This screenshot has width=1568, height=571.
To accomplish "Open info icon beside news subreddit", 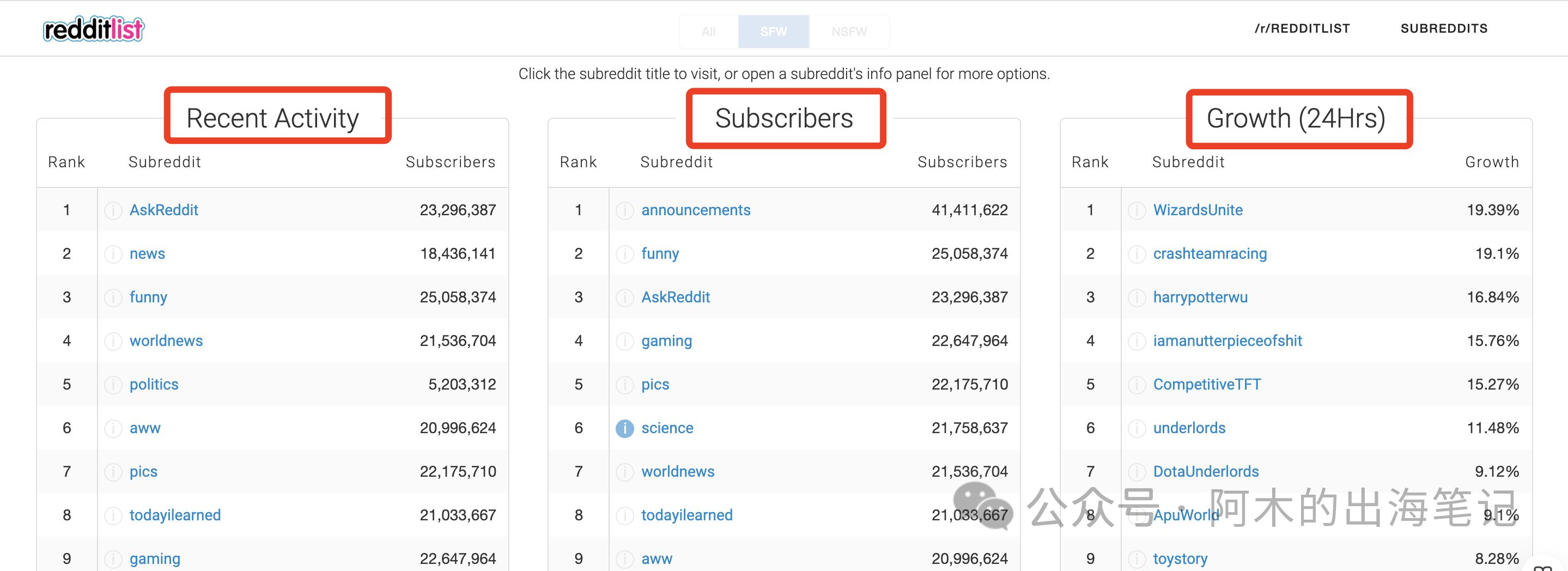I will click(113, 254).
